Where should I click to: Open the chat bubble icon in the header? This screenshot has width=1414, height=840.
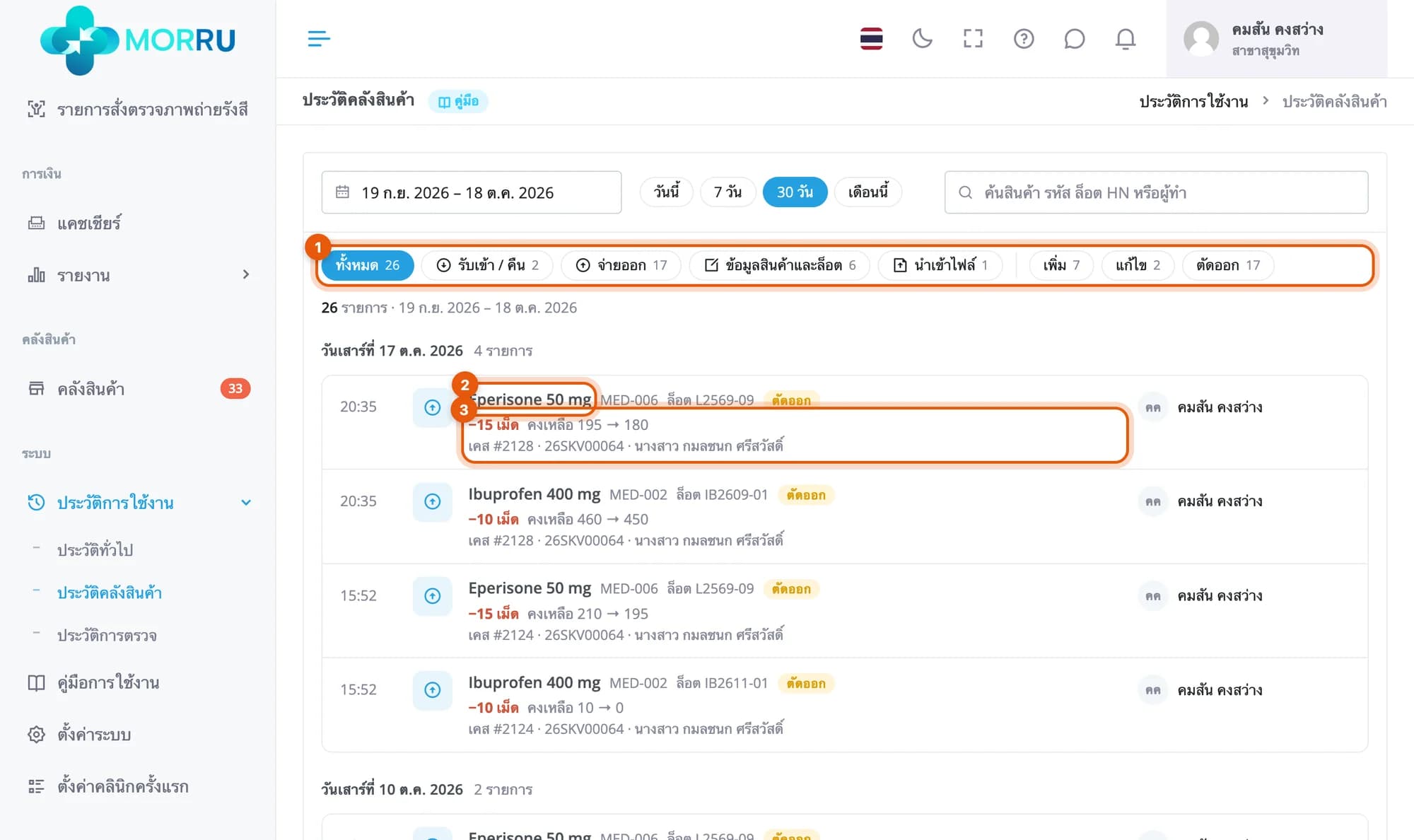click(x=1075, y=38)
